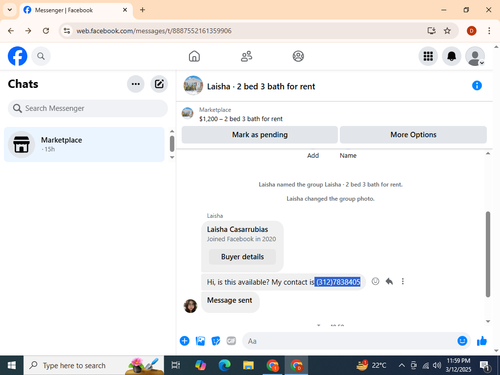Open conversation information icon
The image size is (500, 375).
tap(477, 86)
